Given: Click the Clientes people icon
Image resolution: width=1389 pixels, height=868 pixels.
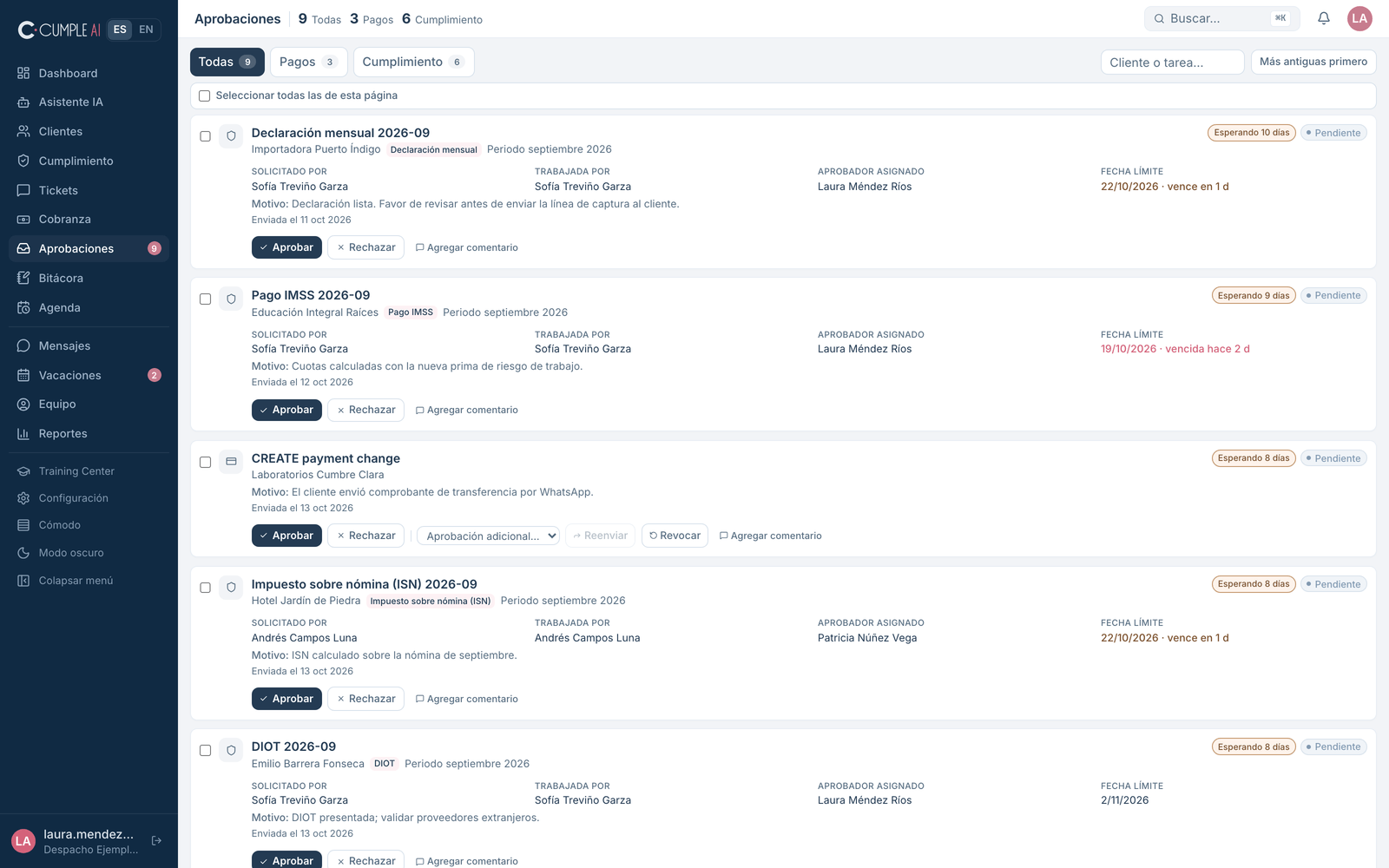Looking at the screenshot, I should [23, 131].
